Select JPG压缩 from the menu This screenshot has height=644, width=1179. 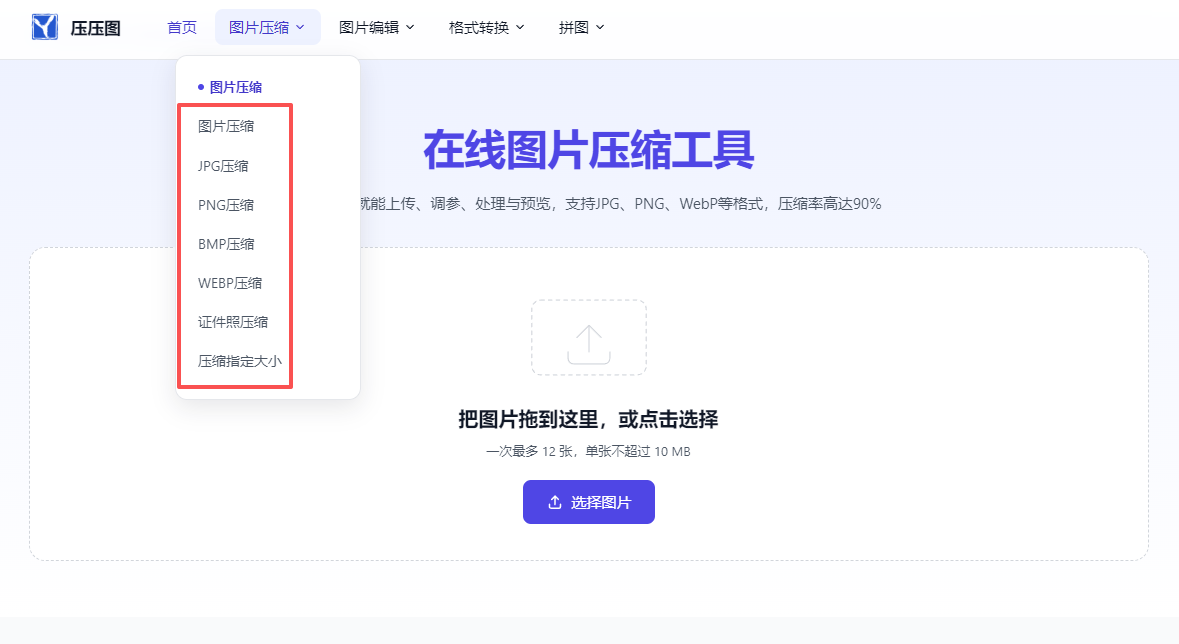pyautogui.click(x=223, y=166)
